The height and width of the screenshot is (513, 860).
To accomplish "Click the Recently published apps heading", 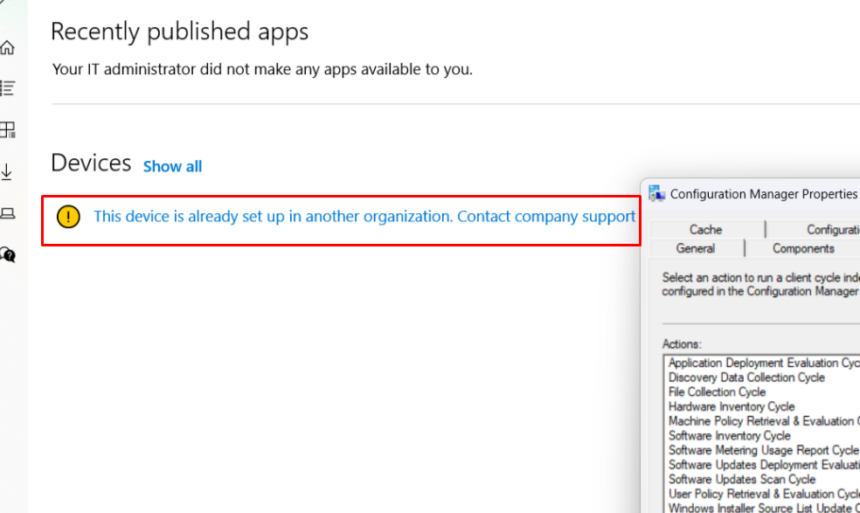I will [x=179, y=32].
